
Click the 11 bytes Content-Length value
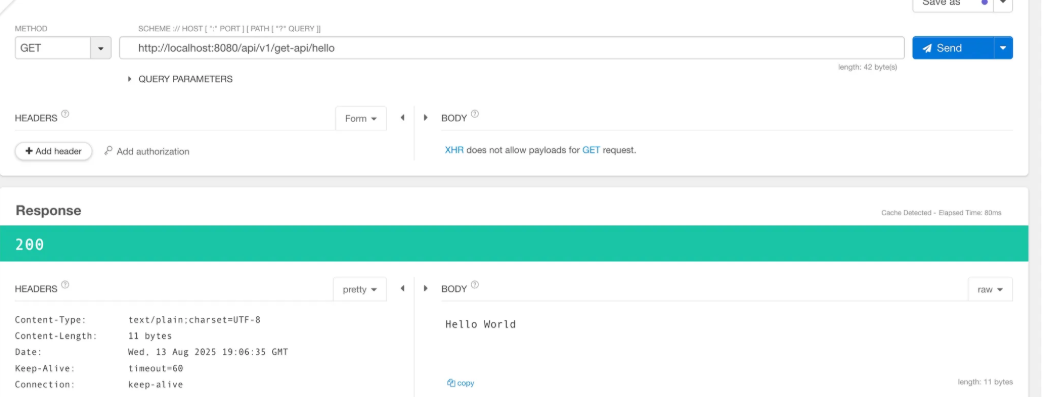[150, 336]
